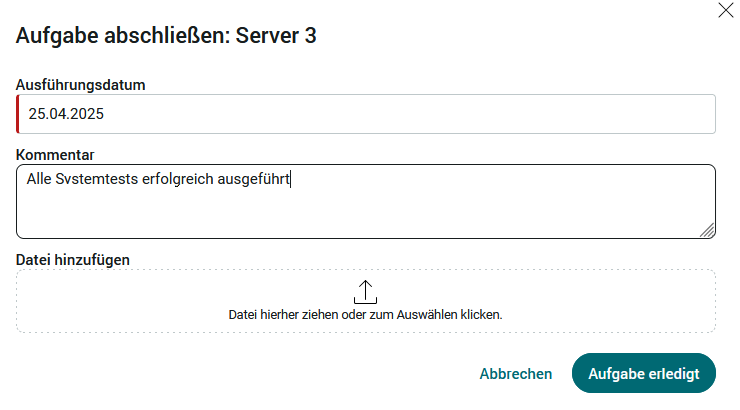Image resolution: width=740 pixels, height=410 pixels.
Task: Click the upload arrow icon
Action: 365,292
